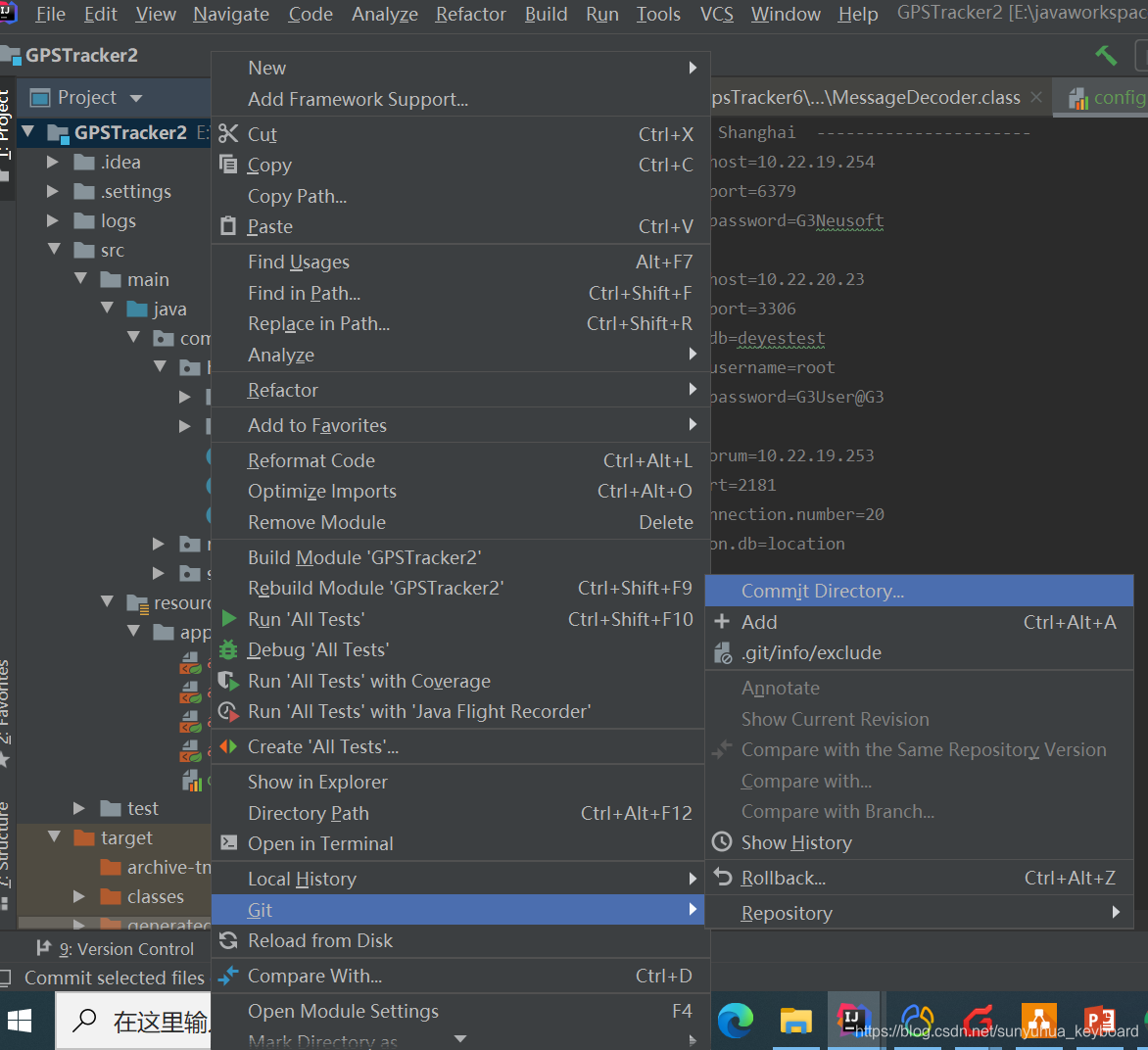Click the Windows Start button
Screen dimensions: 1148x1050
[20, 1021]
